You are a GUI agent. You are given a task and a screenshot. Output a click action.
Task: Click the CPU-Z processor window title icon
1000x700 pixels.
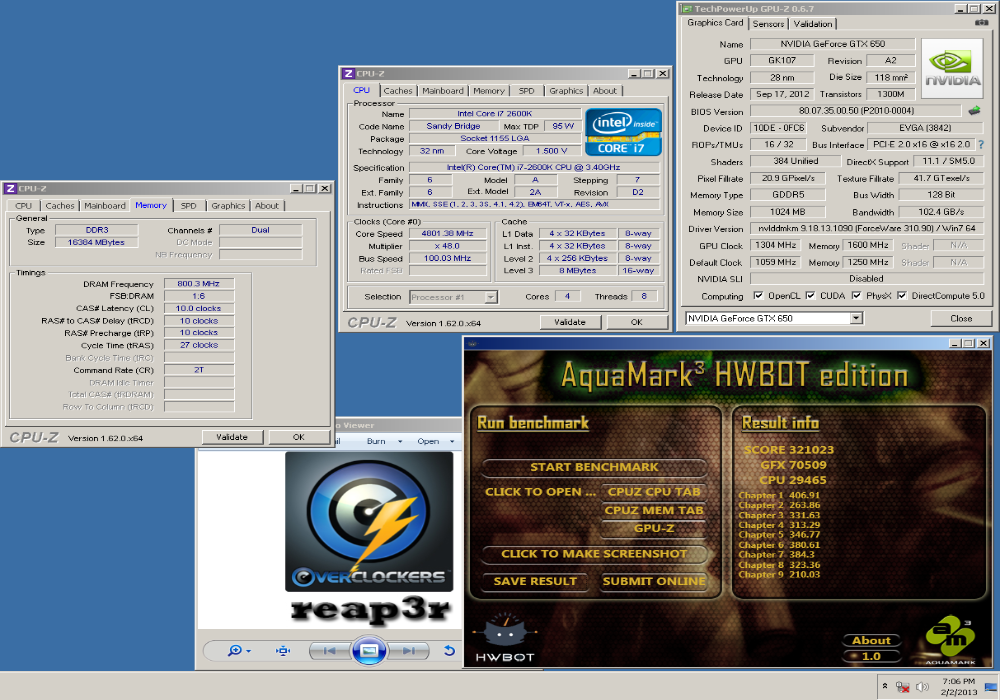click(348, 74)
